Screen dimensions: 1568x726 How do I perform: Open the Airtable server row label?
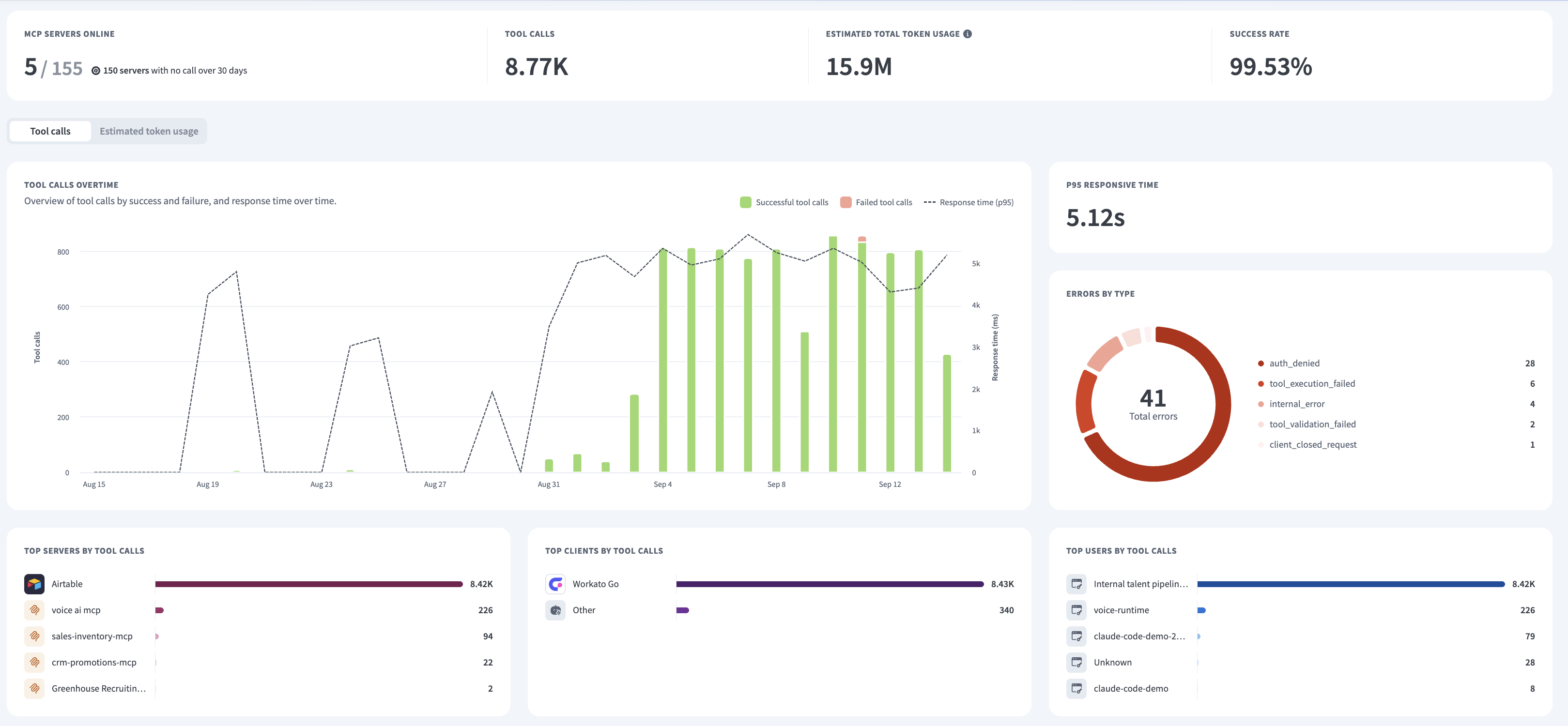(x=67, y=584)
